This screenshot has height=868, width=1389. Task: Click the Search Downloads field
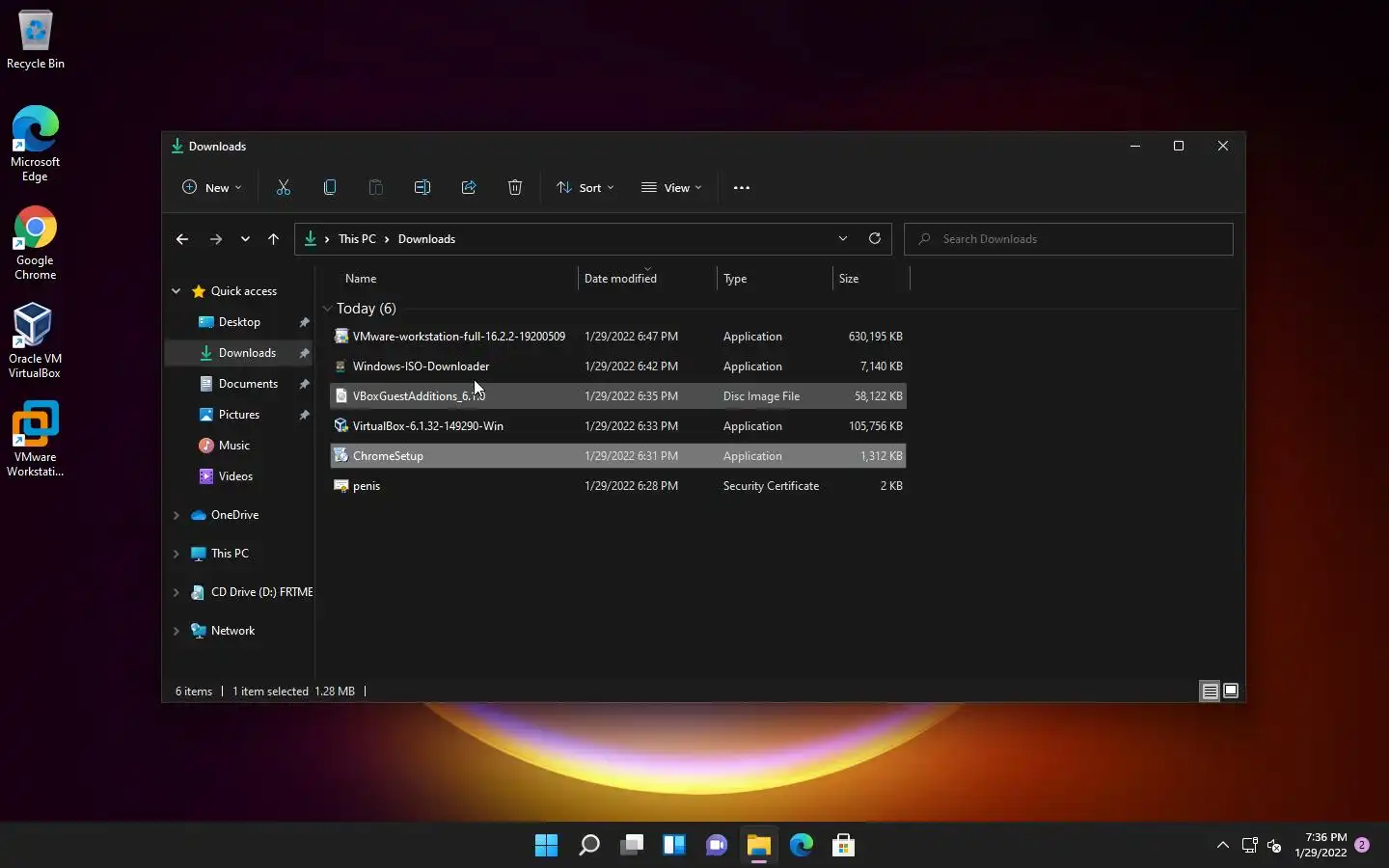pos(1069,239)
